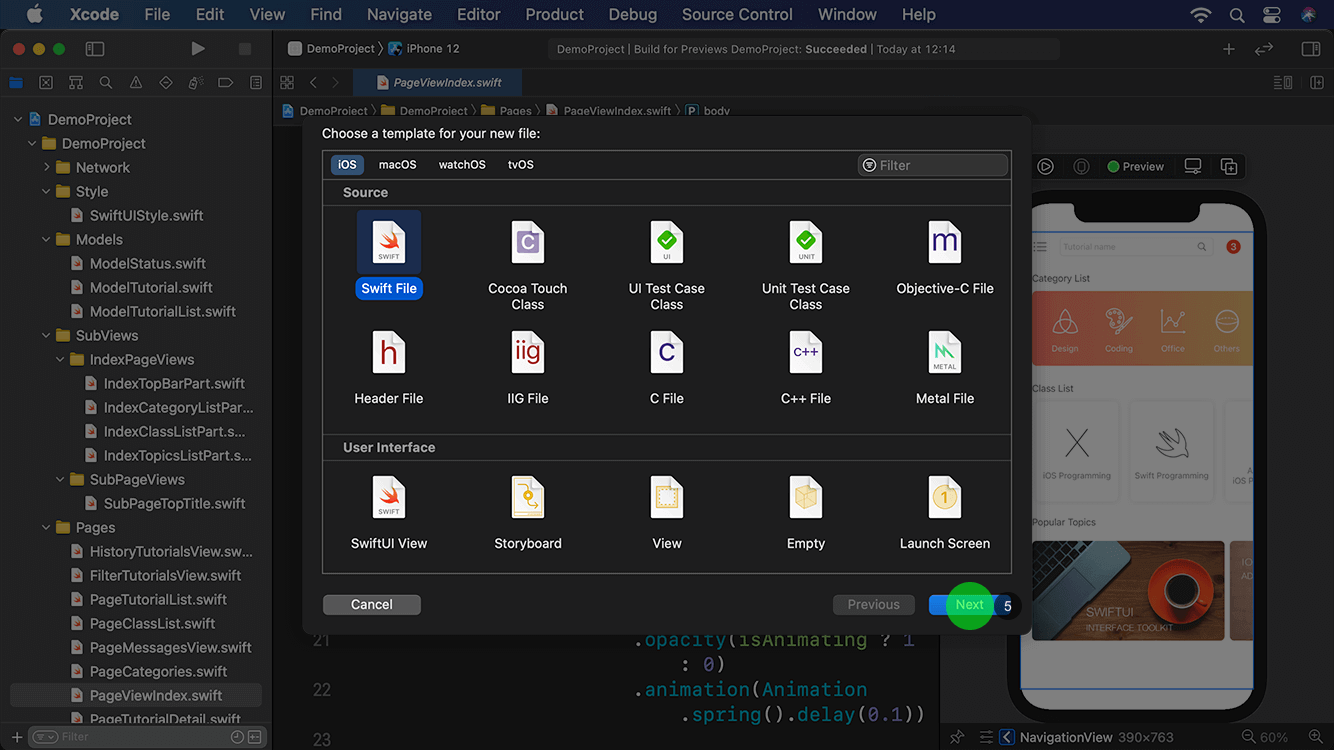Open Control Center in the menu bar

[1272, 14]
